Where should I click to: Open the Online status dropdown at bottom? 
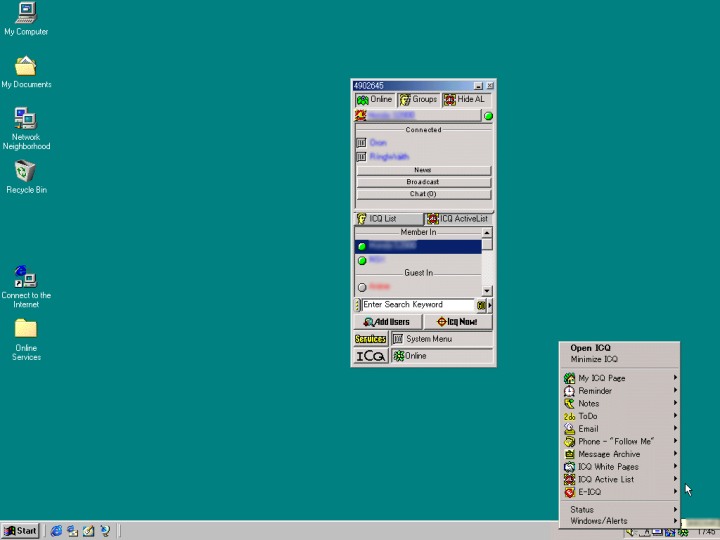tap(440, 356)
